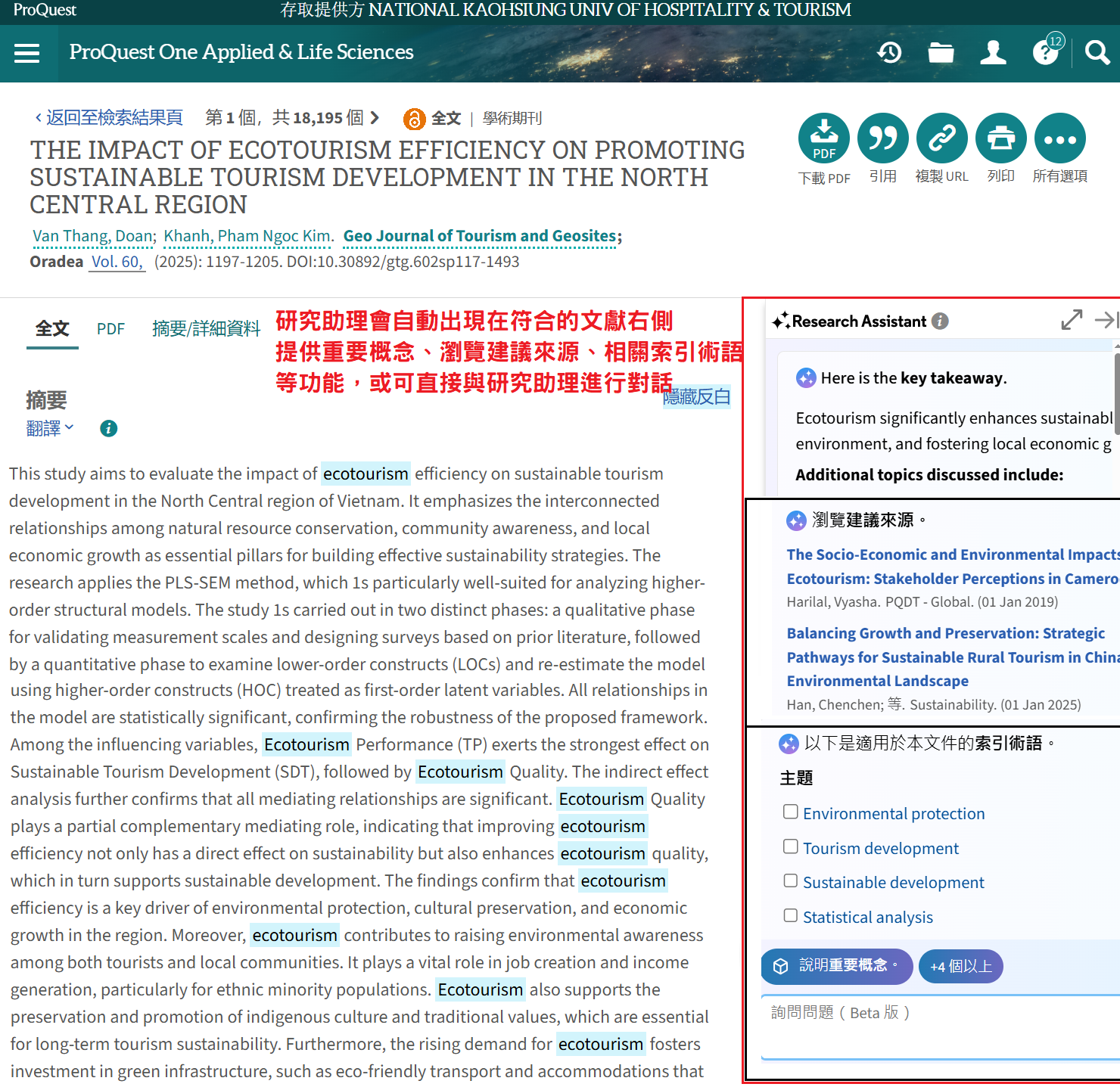
Task: Click the cite (引用) quotation icon
Action: [x=882, y=138]
